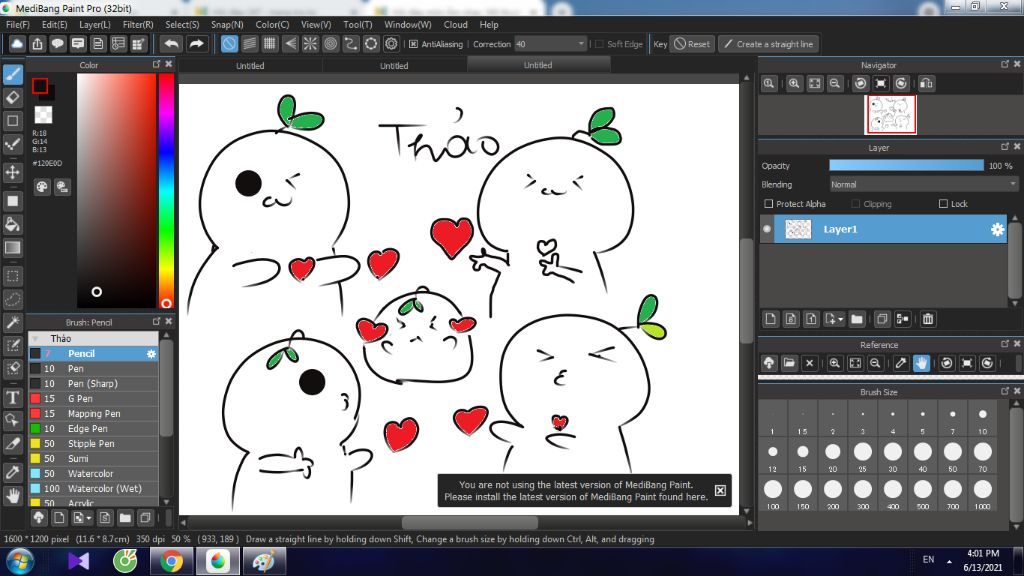Image resolution: width=1024 pixels, height=576 pixels.
Task: Open the Filter menu
Action: click(138, 24)
